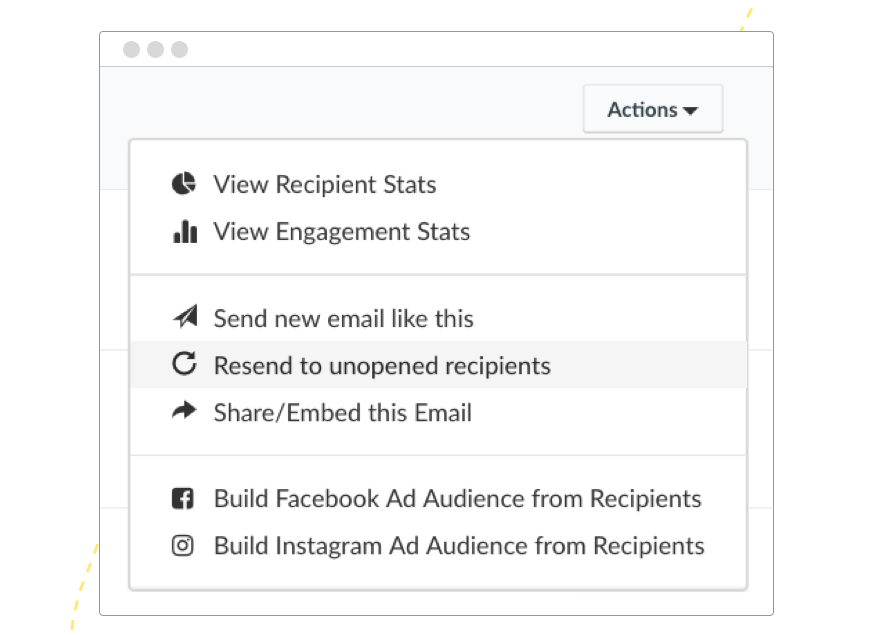The height and width of the screenshot is (635, 870).
Task: Click the caret arrow beside Actions
Action: [x=690, y=111]
